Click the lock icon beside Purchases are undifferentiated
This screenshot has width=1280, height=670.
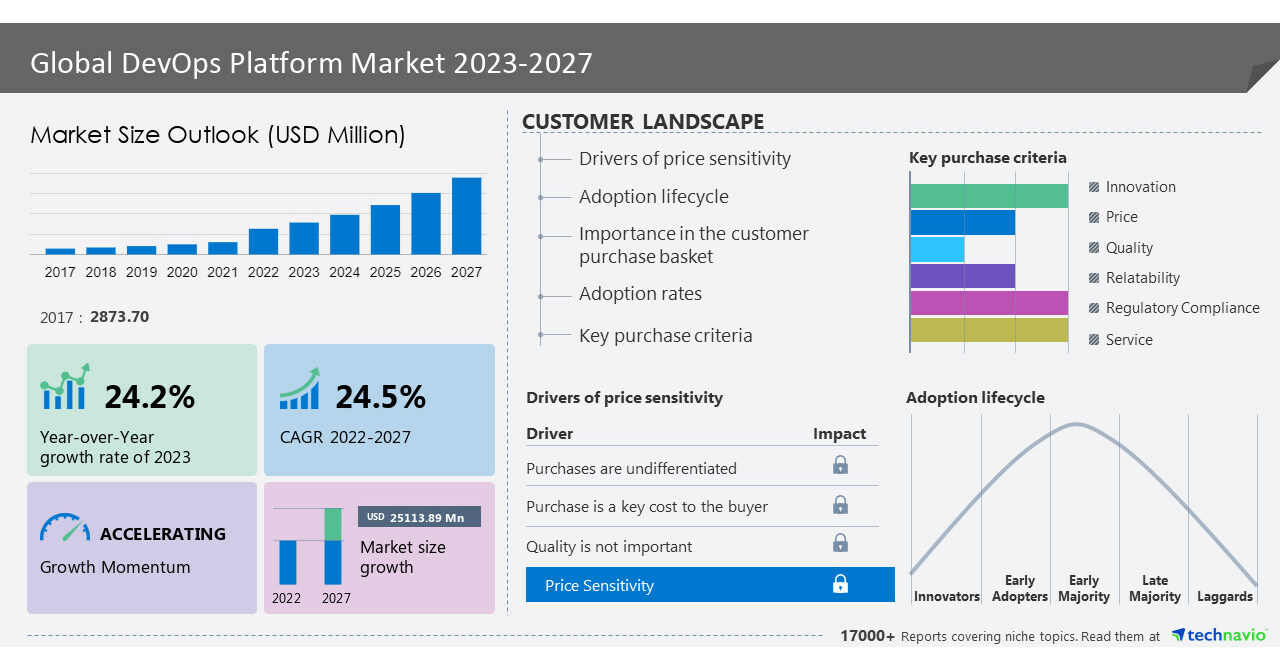click(x=840, y=465)
